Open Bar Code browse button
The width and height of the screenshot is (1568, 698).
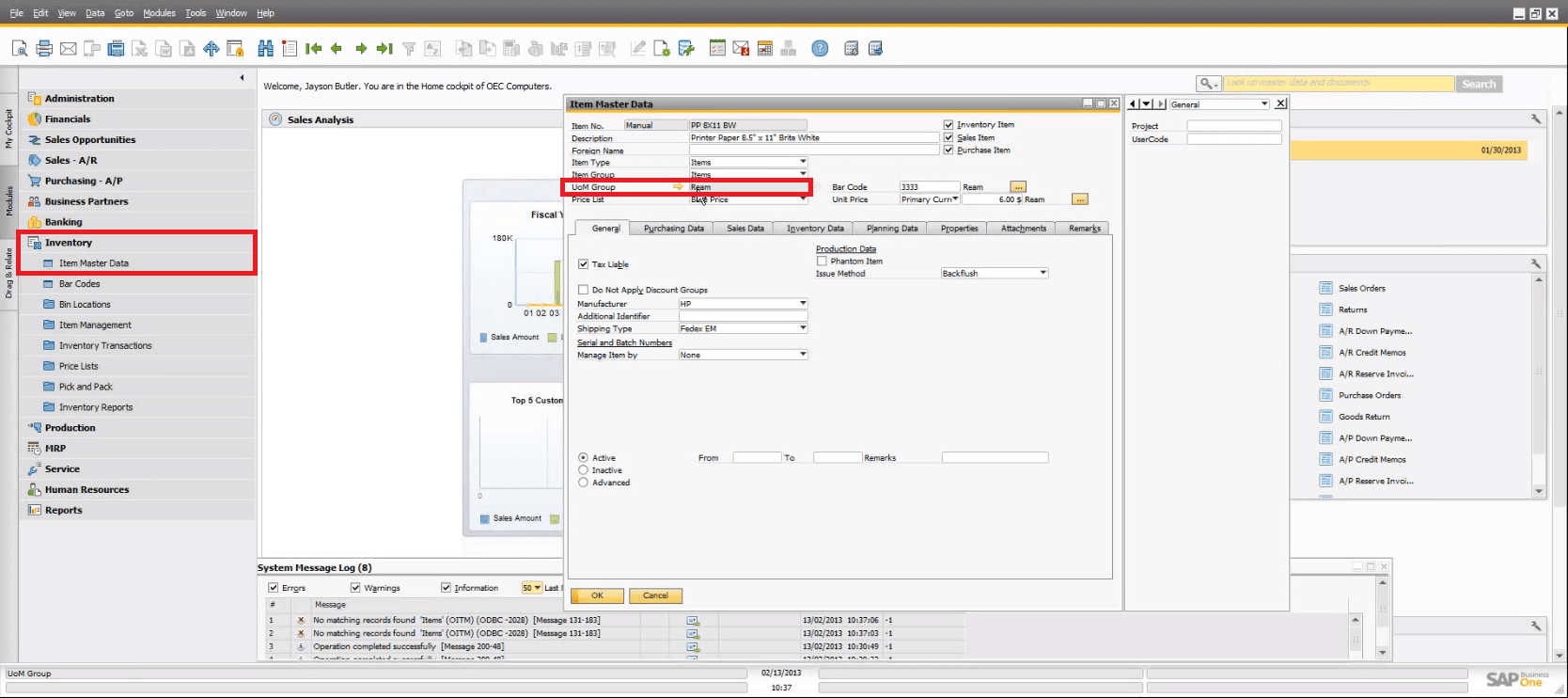coord(1018,186)
